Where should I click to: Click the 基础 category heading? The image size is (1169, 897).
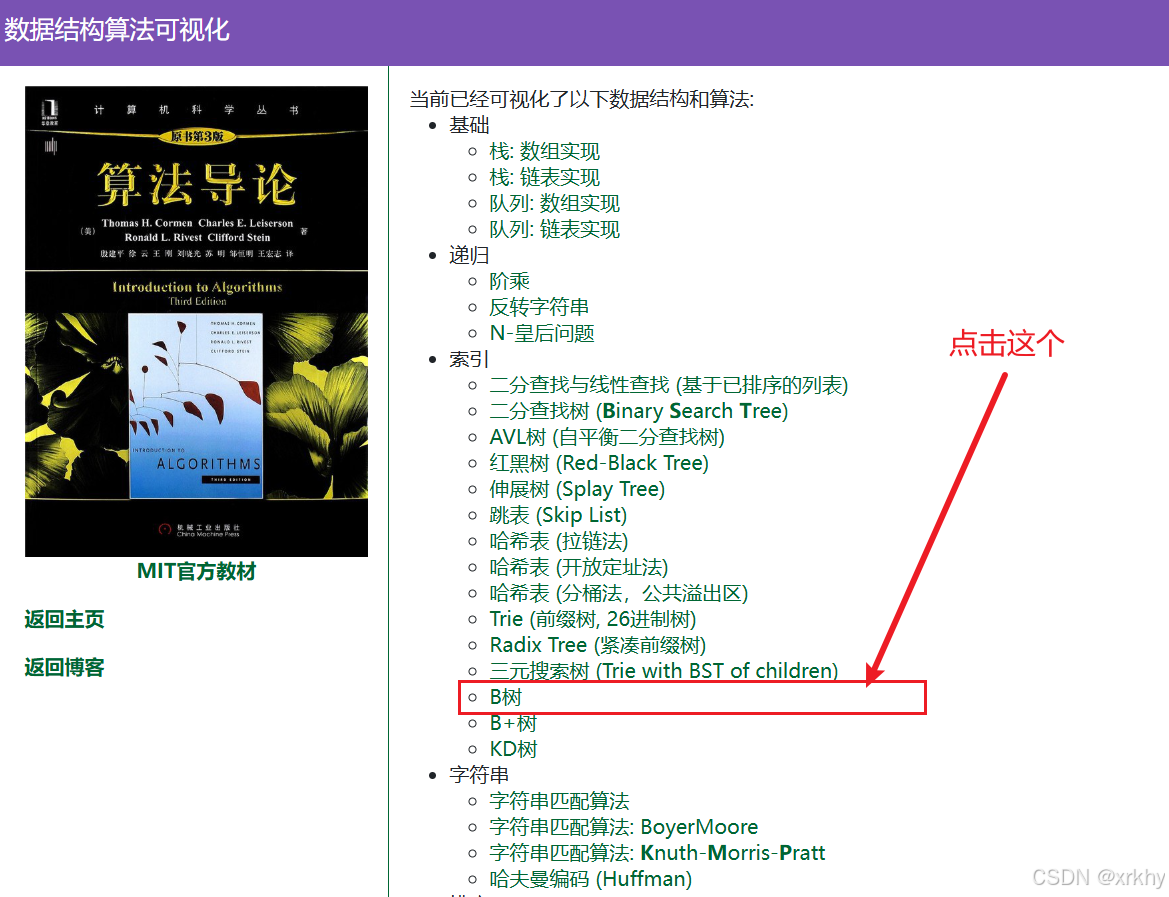tap(469, 125)
